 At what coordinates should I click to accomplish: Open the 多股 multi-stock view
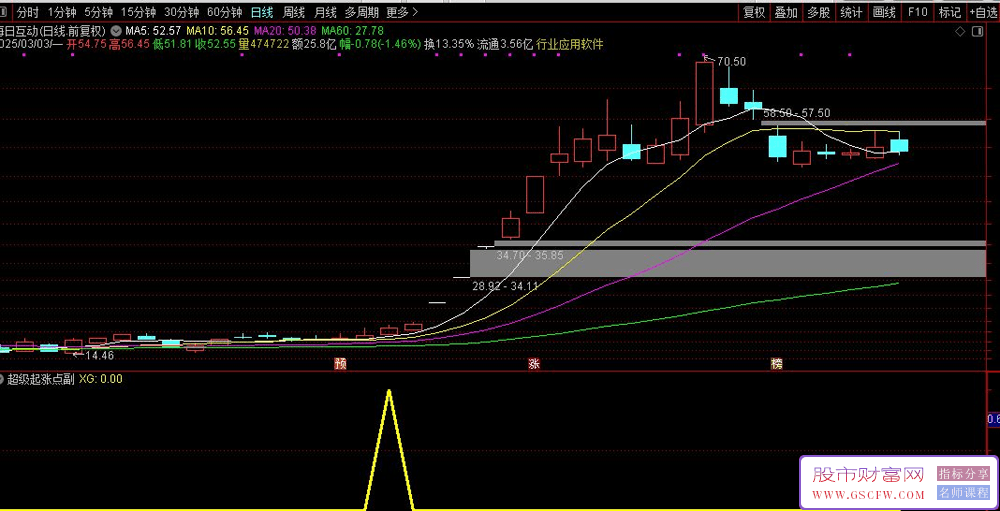819,12
